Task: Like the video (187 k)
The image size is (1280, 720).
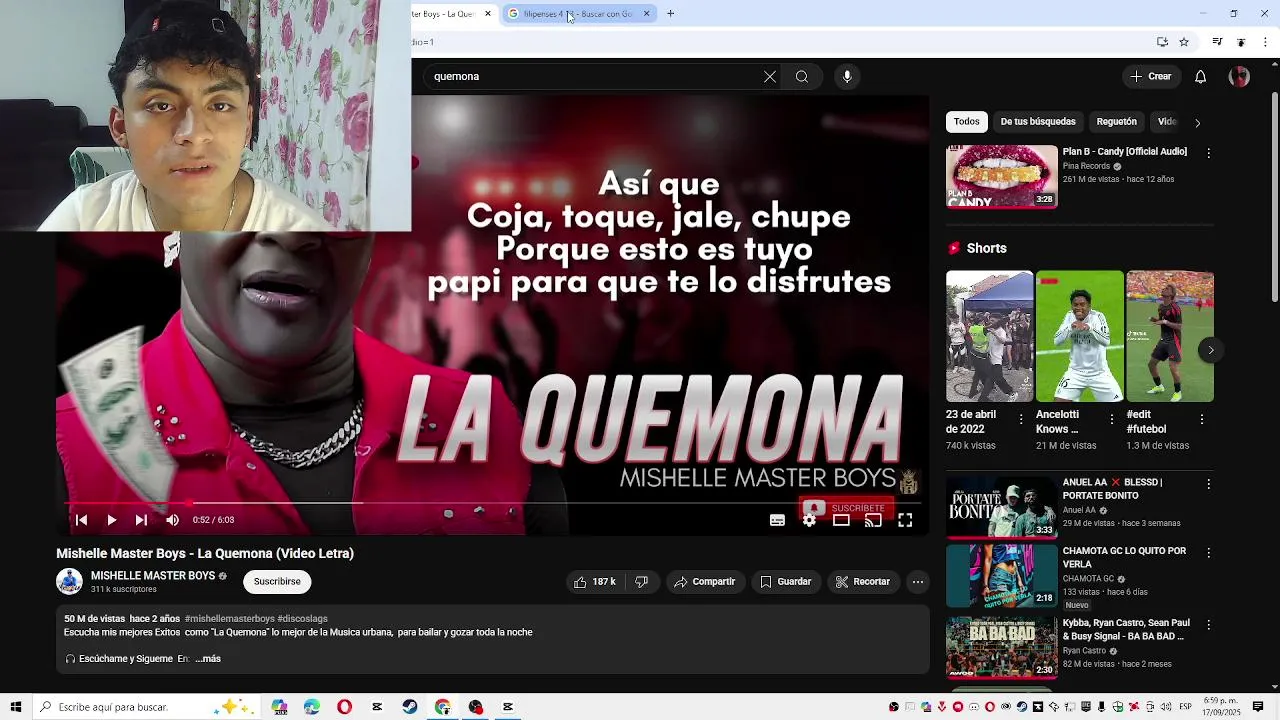Action: pyautogui.click(x=594, y=582)
